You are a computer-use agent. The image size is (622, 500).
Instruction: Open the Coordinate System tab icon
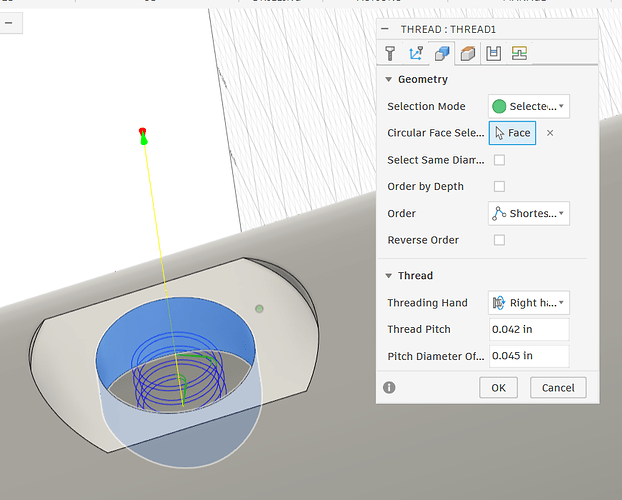416,53
